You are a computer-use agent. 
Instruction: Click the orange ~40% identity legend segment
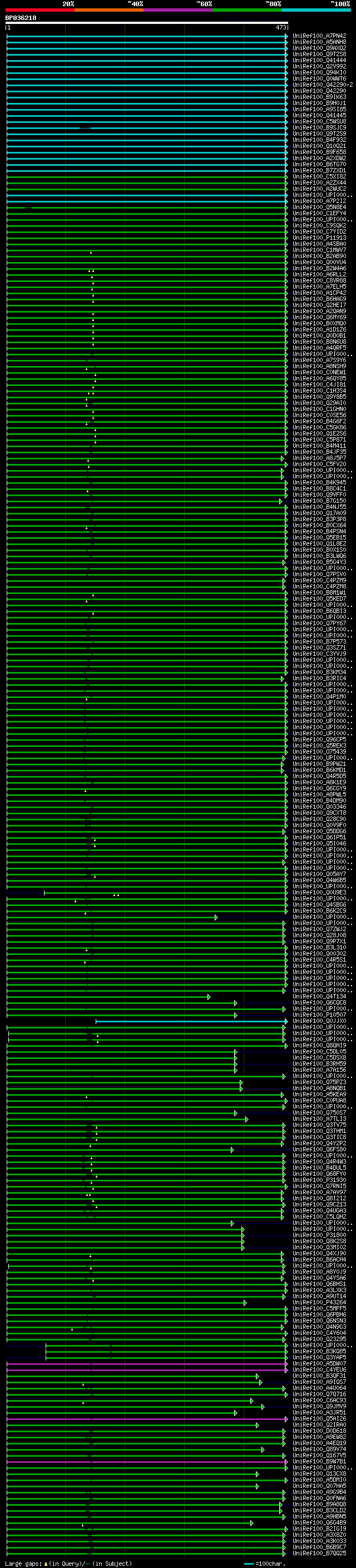coord(110,11)
